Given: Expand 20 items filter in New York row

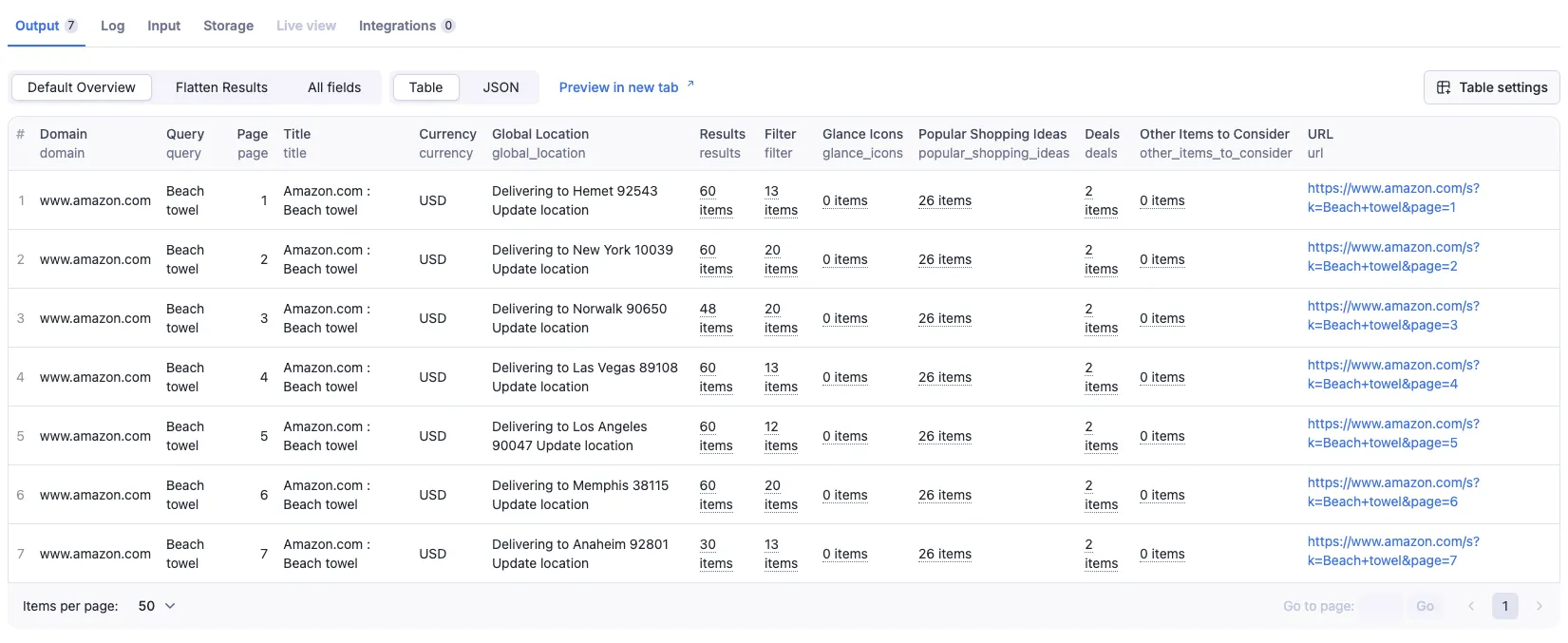Looking at the screenshot, I should click(781, 259).
